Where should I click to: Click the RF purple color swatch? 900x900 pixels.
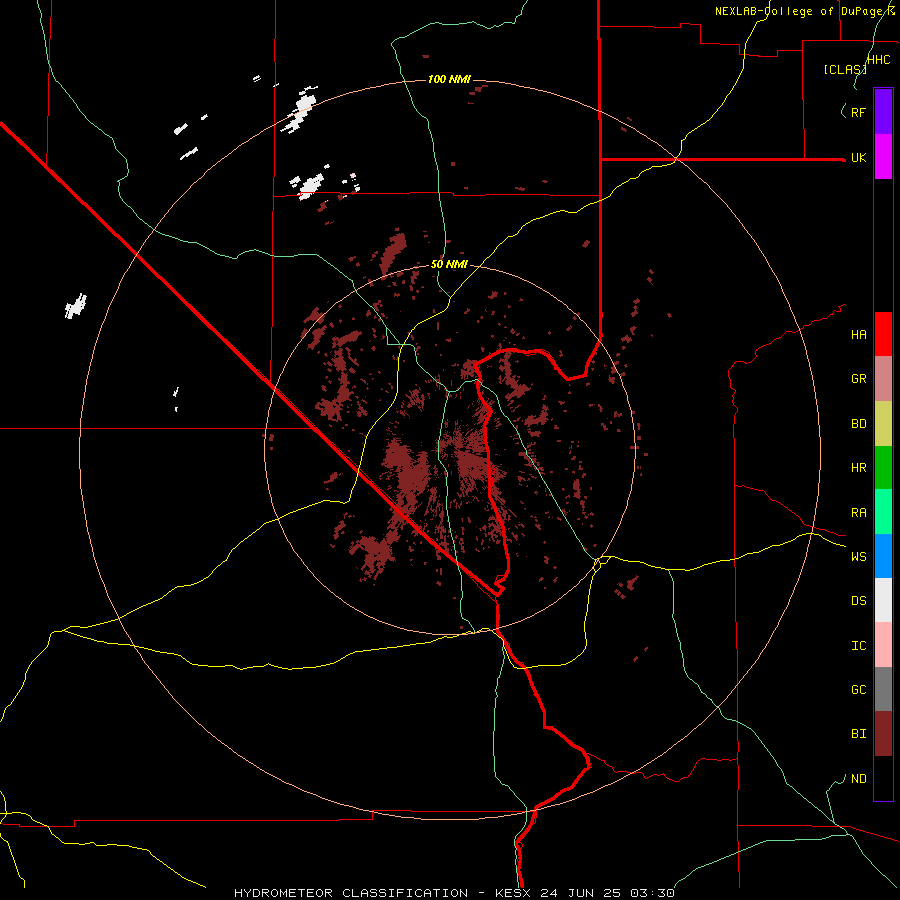click(x=883, y=112)
